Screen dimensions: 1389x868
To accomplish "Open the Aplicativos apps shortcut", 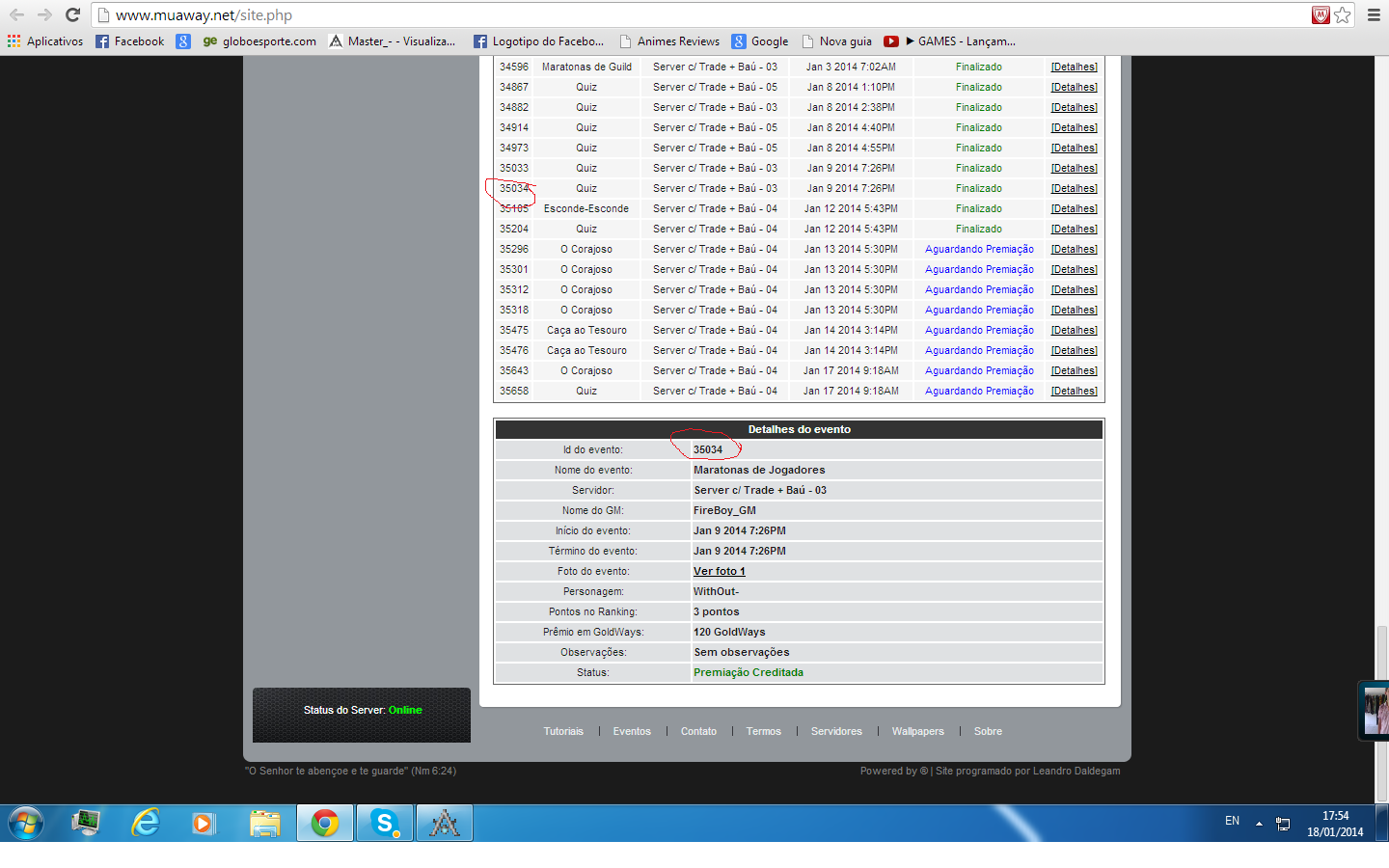I will pos(45,41).
